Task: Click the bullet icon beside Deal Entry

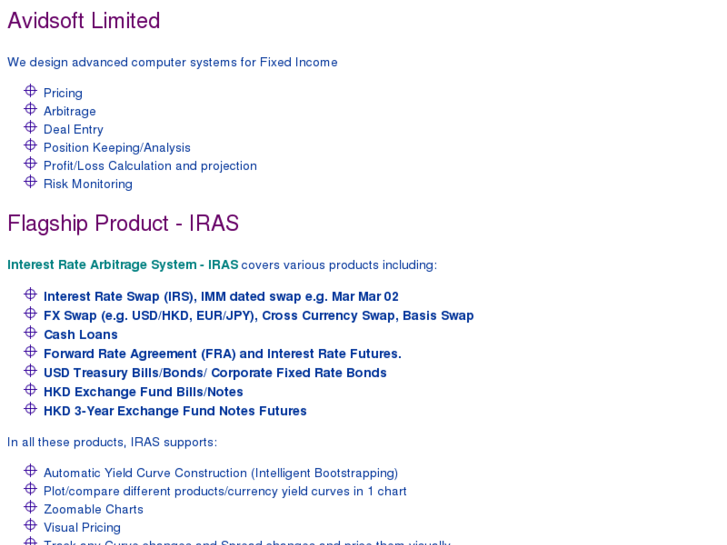Action: (x=30, y=127)
